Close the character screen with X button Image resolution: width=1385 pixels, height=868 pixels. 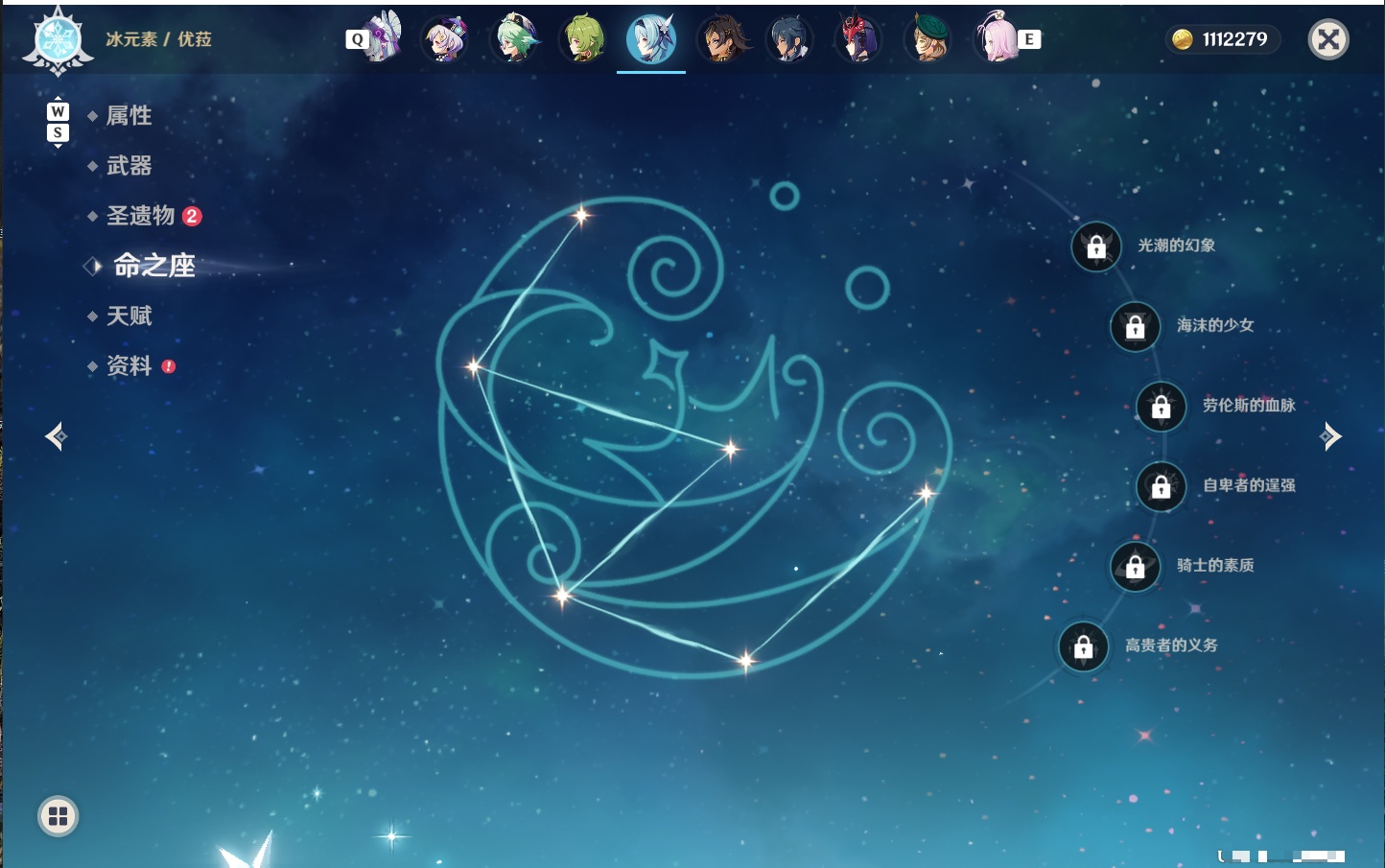click(1328, 39)
